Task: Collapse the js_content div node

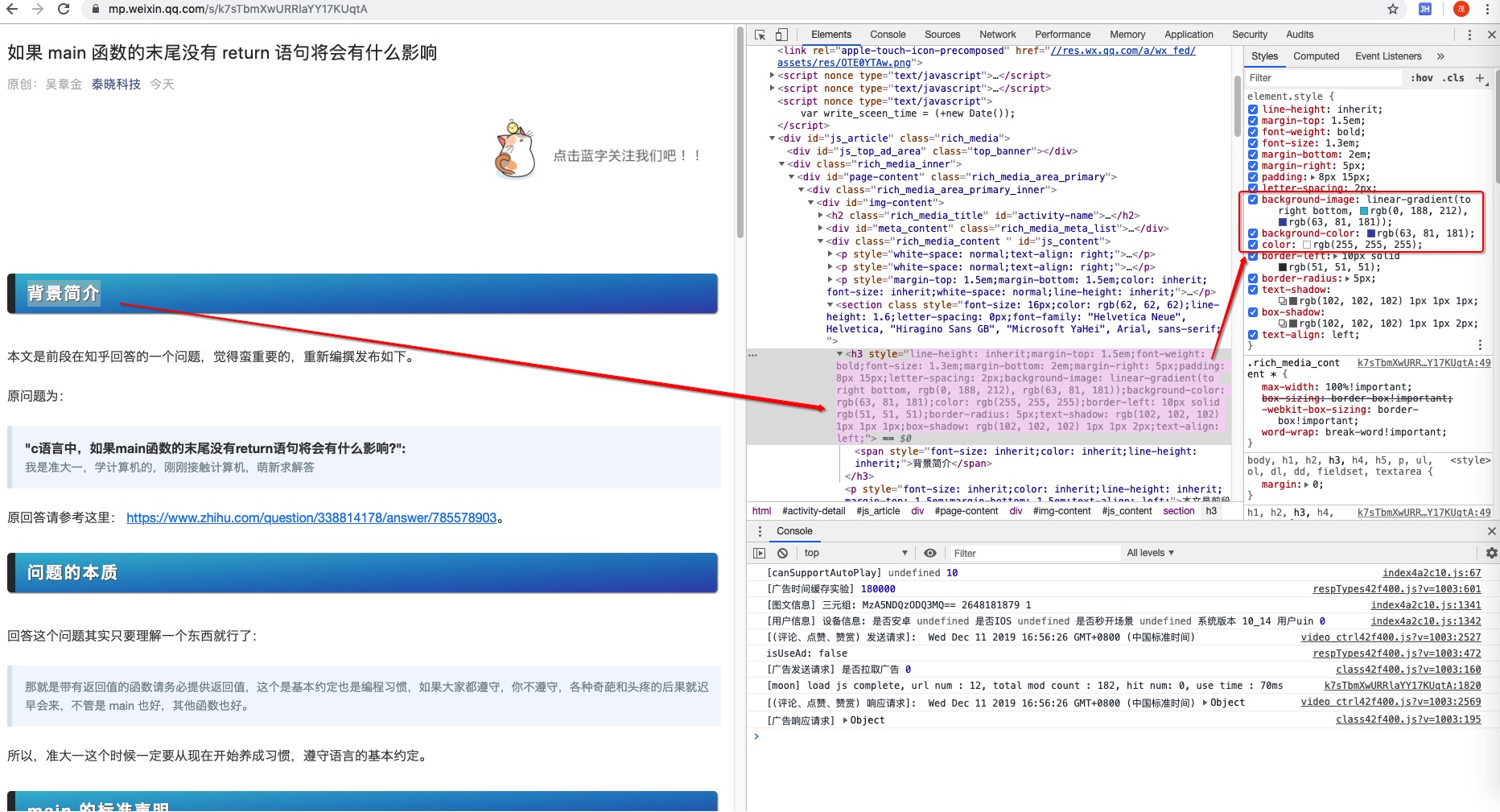Action: [821, 241]
